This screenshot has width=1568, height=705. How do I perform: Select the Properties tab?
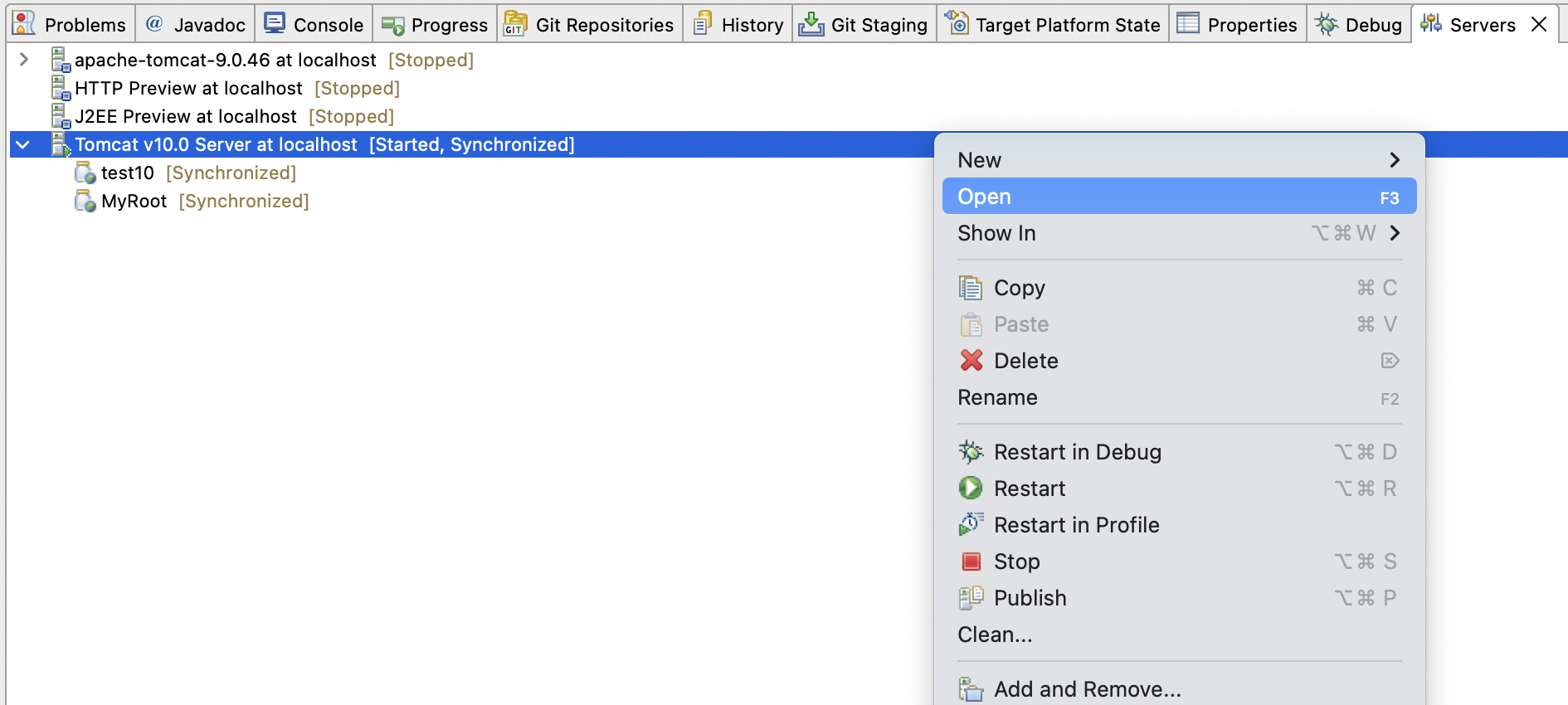[1238, 24]
